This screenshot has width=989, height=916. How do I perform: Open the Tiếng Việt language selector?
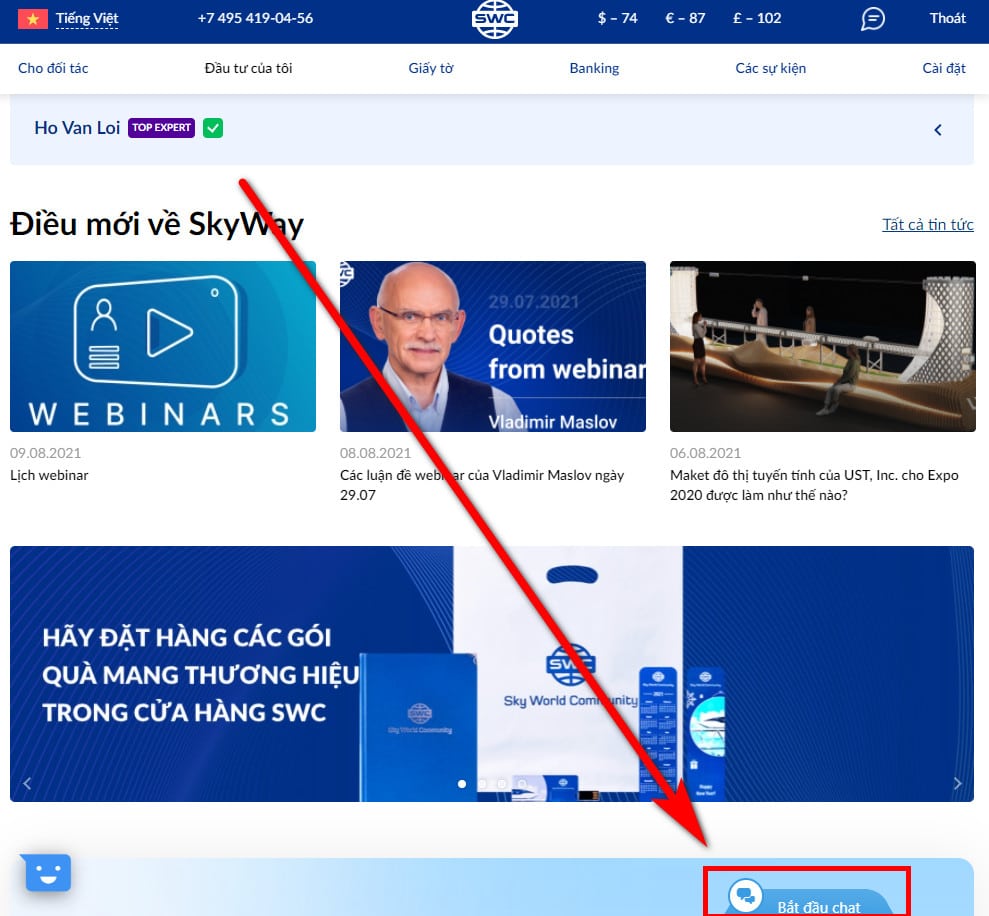[x=87, y=18]
